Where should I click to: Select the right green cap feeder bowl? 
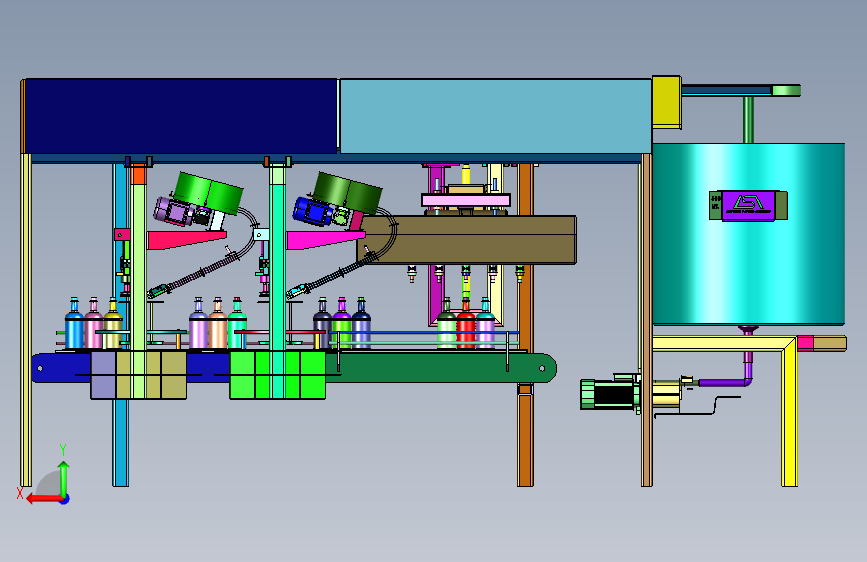[x=348, y=192]
